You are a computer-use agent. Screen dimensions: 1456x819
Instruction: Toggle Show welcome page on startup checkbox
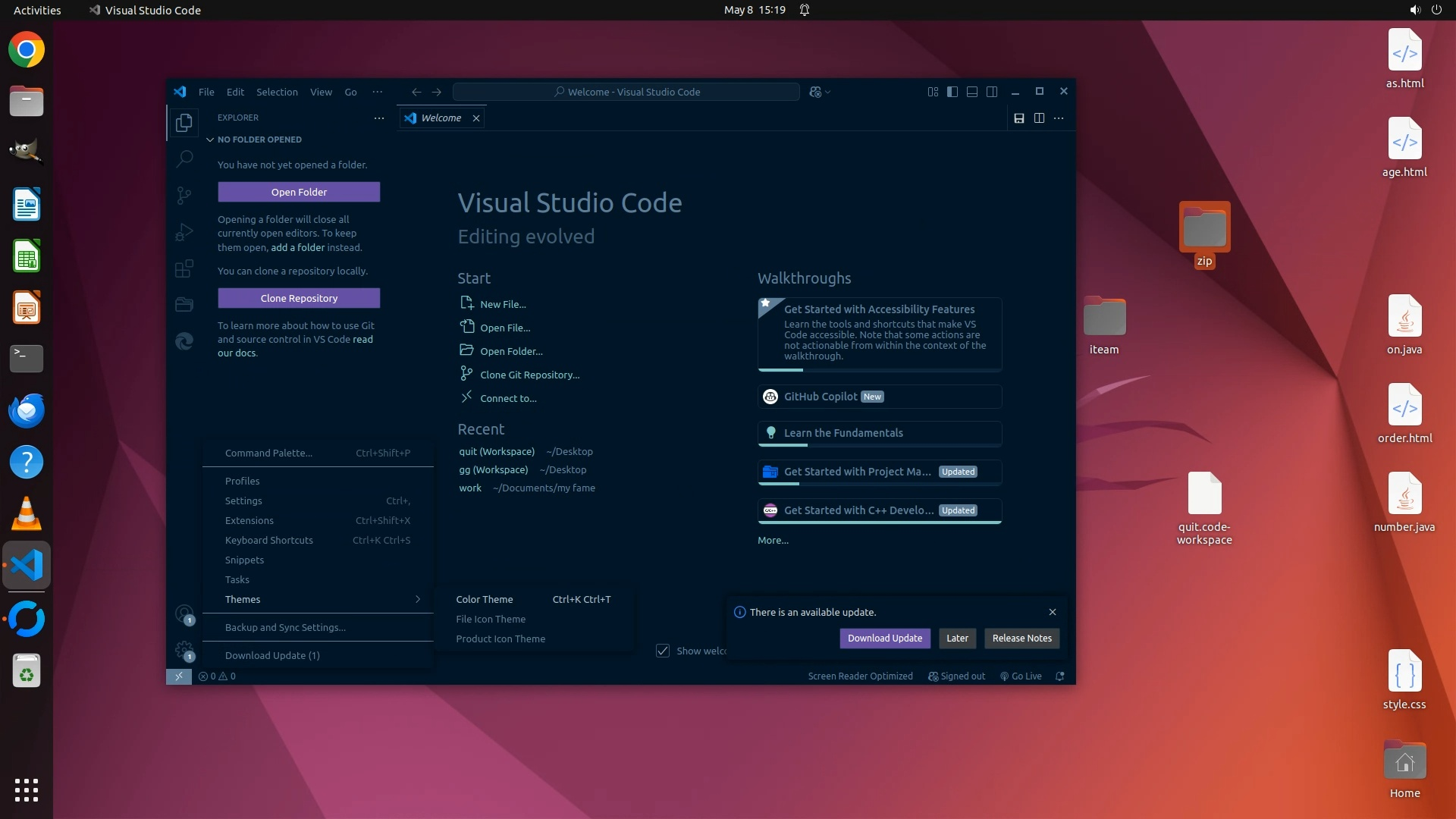pyautogui.click(x=663, y=651)
